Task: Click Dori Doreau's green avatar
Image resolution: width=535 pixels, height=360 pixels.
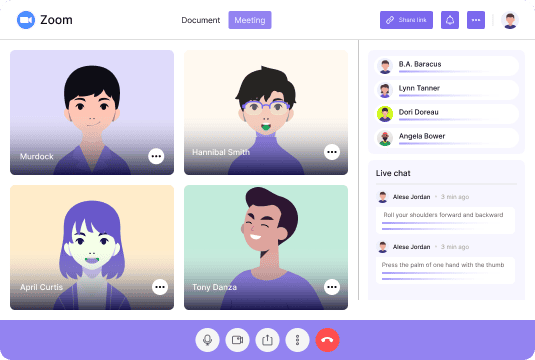Action: click(x=385, y=114)
